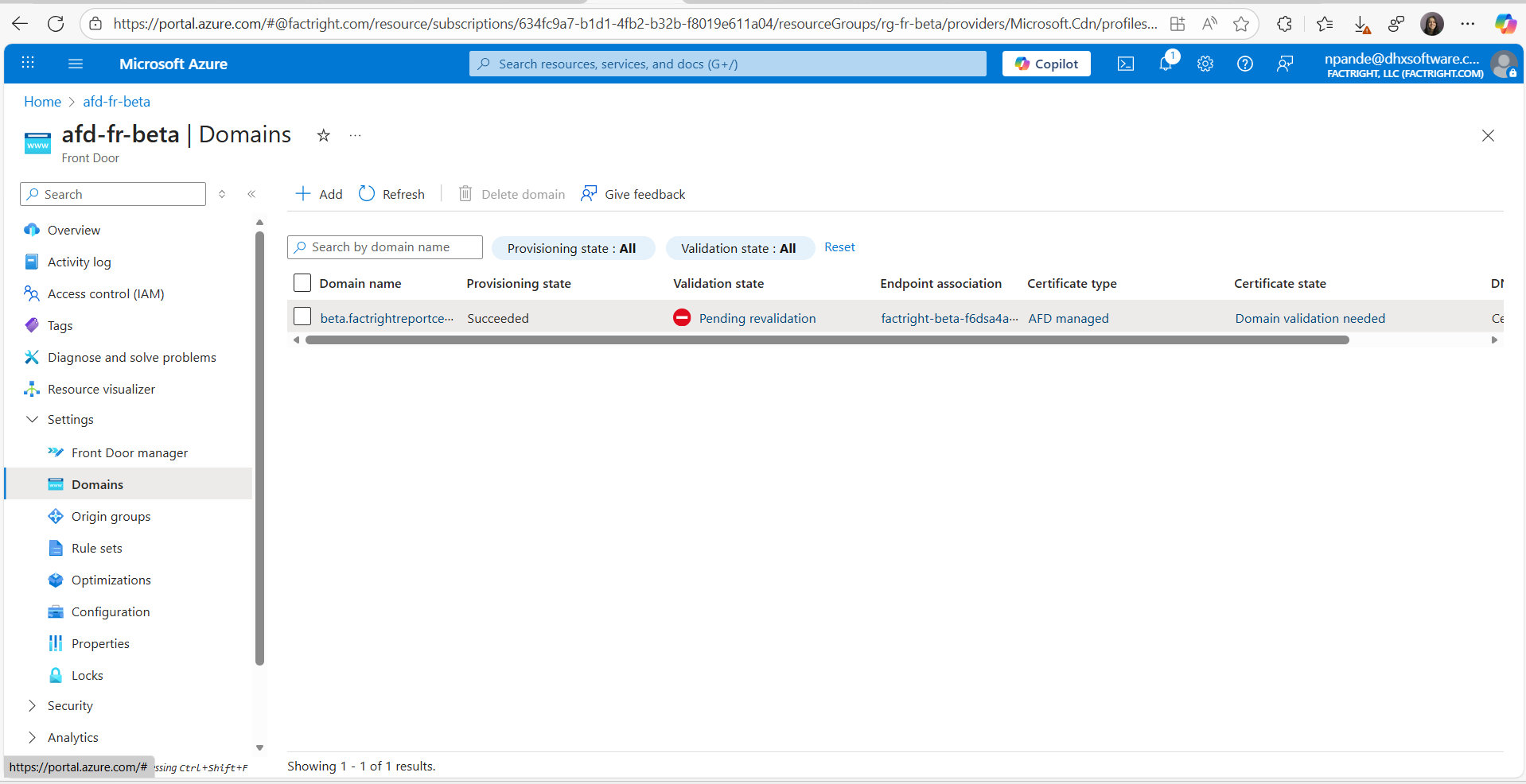This screenshot has height=784, width=1526.
Task: Open browser extensions puzzle icon
Action: tap(1284, 24)
